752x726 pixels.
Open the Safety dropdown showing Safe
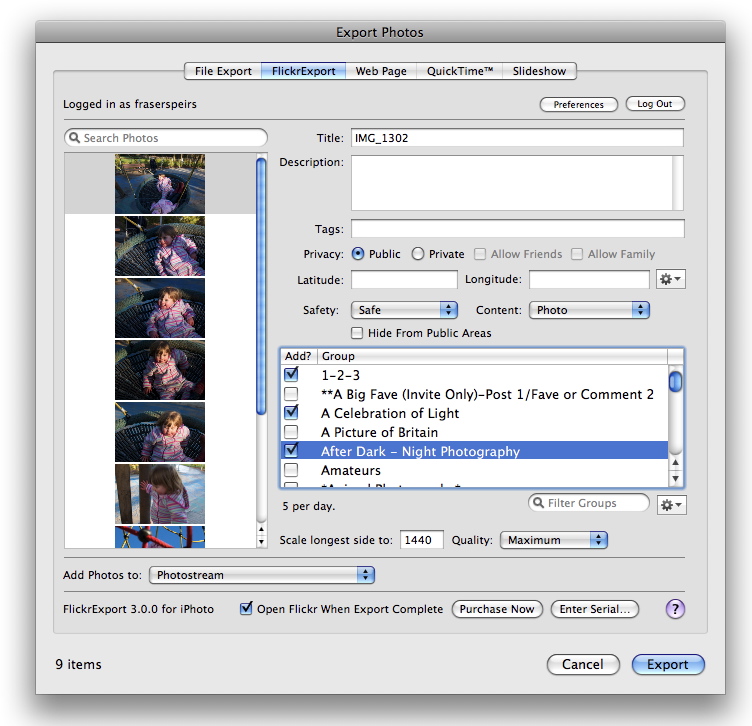tap(404, 310)
